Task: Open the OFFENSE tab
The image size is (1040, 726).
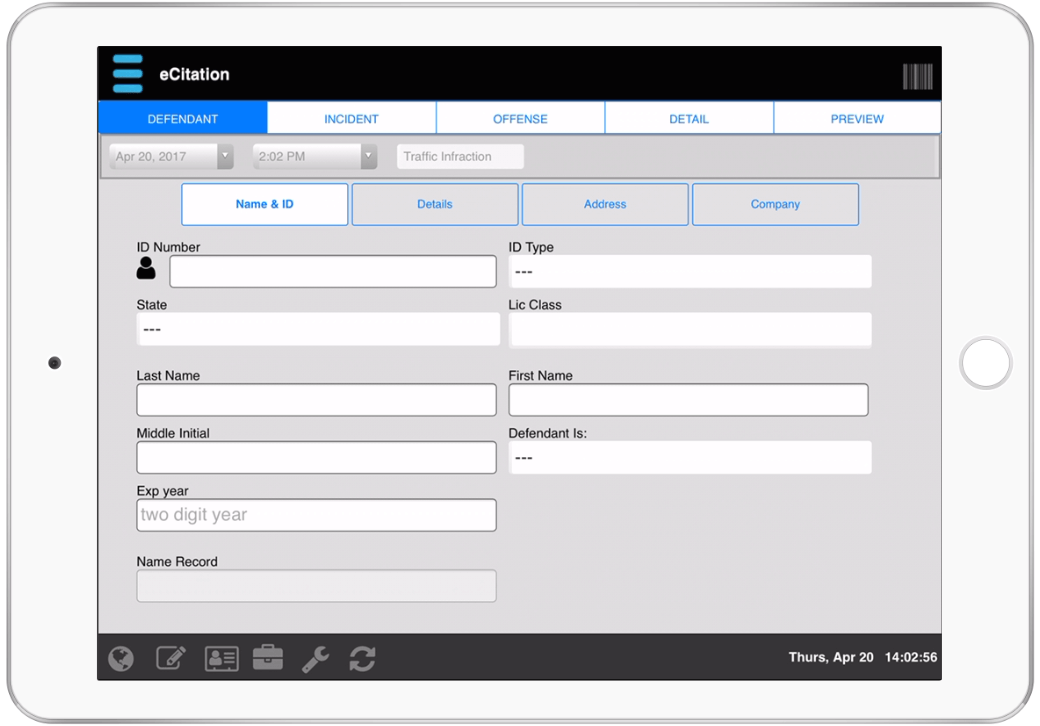Action: [x=520, y=119]
